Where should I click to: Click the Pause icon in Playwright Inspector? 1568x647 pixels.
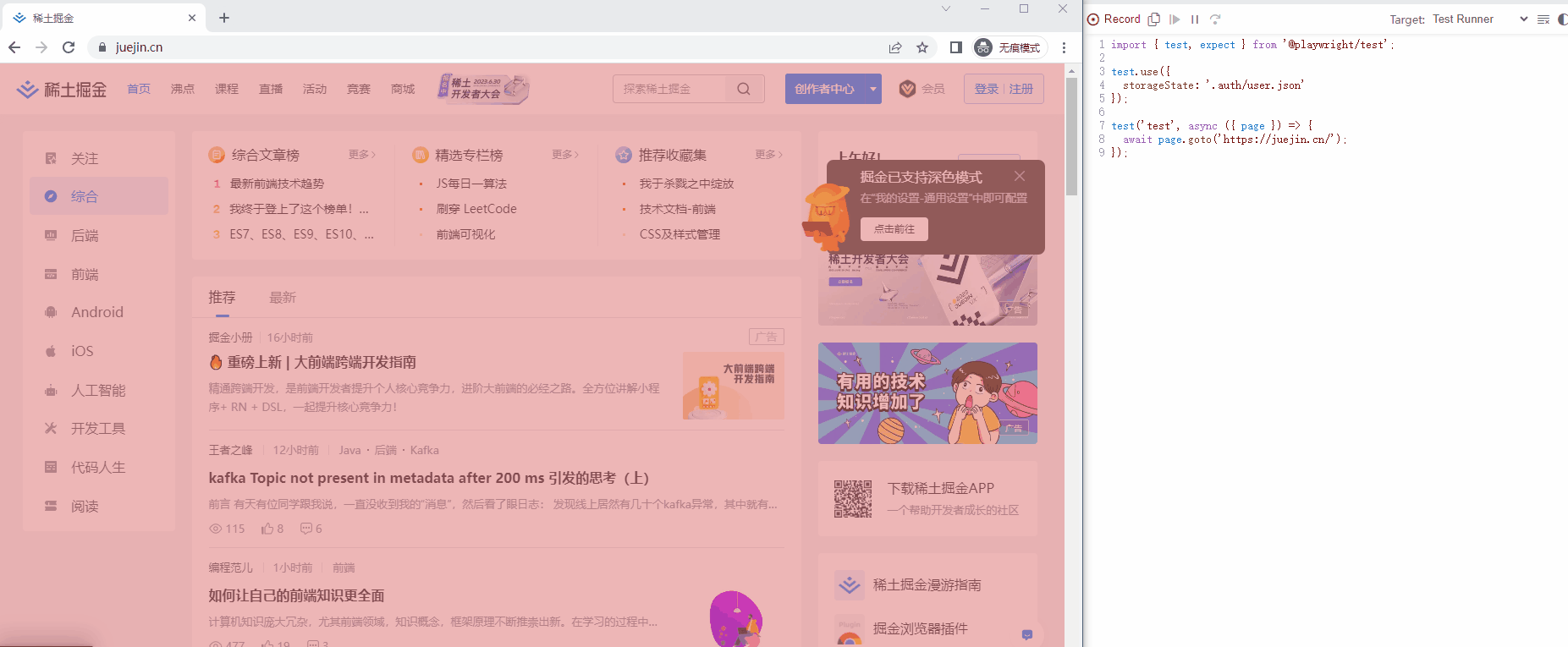pyautogui.click(x=1195, y=19)
